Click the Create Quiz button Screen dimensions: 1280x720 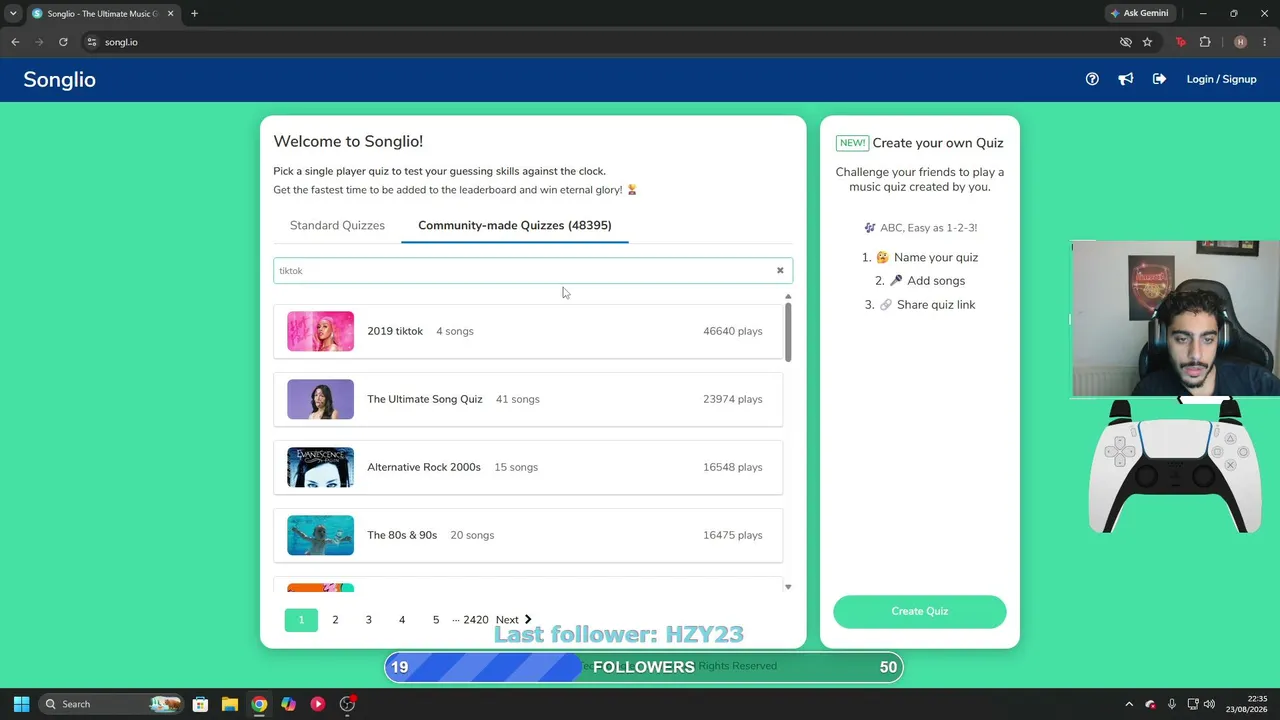[x=920, y=611]
